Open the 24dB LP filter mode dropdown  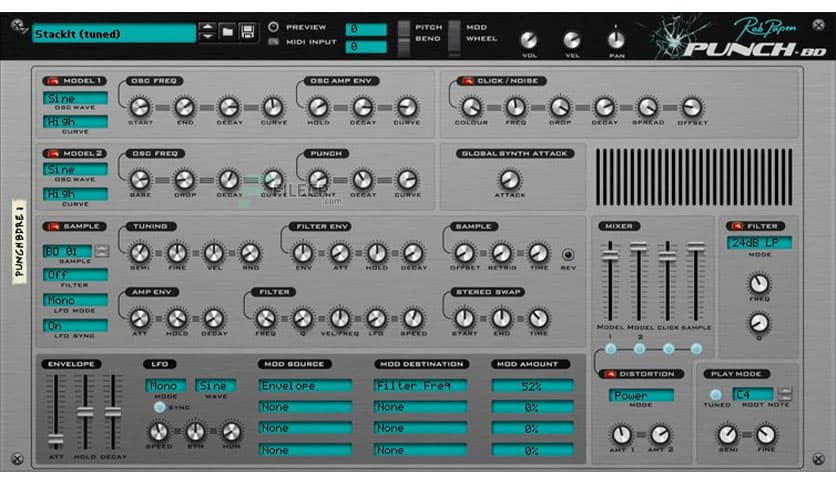click(x=759, y=243)
